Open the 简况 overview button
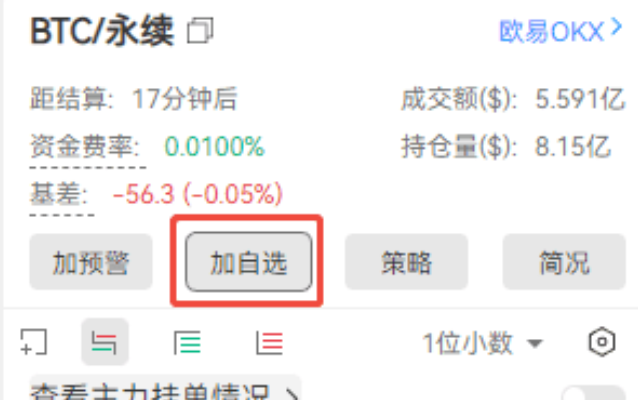Viewport: 638px width, 400px height. pyautogui.click(x=564, y=262)
